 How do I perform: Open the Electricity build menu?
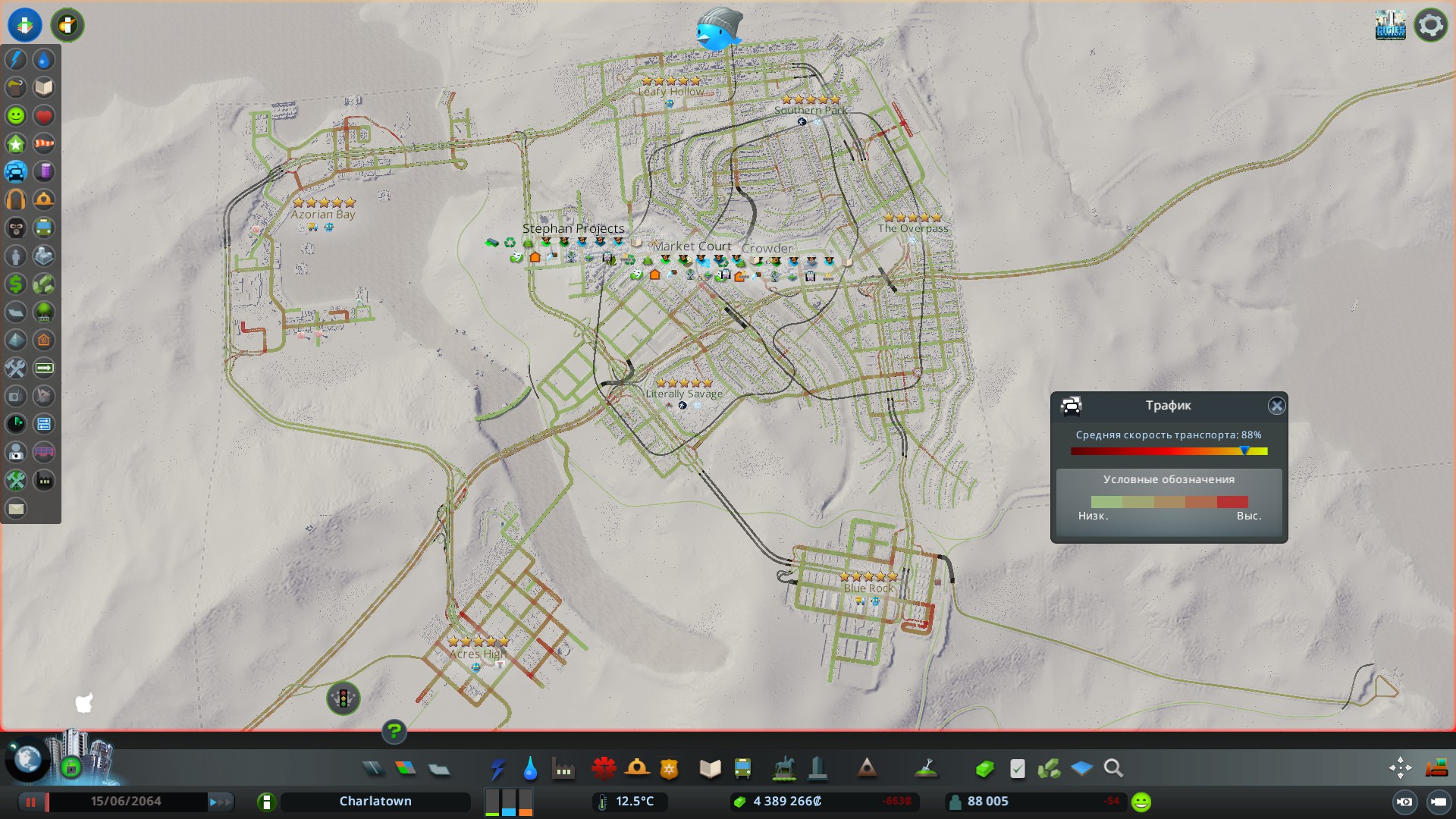[497, 769]
